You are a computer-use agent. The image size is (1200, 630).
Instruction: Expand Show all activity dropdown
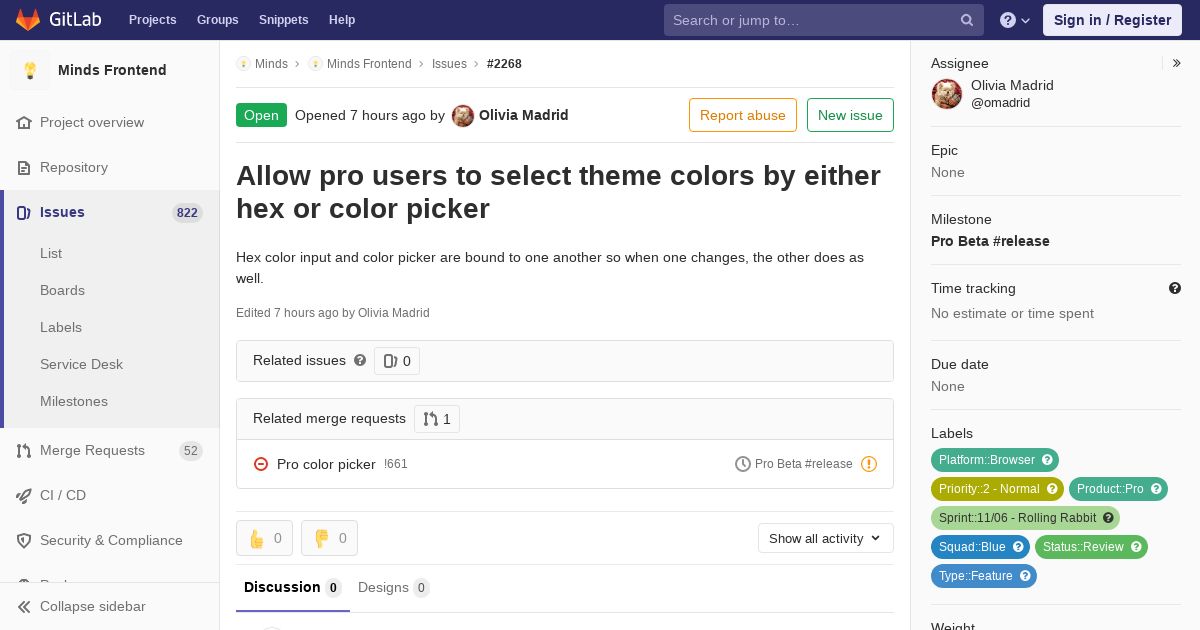[x=825, y=538]
